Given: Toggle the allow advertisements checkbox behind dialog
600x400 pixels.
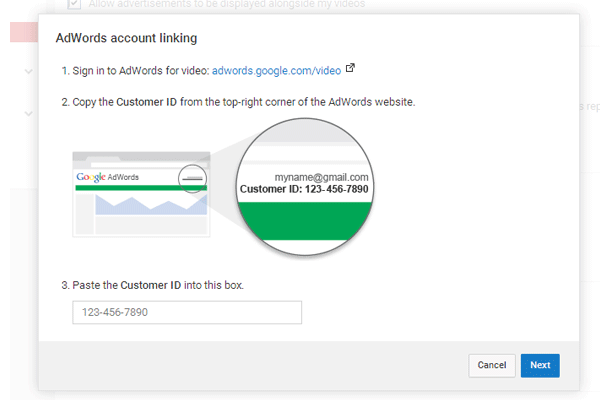Looking at the screenshot, I should [x=74, y=4].
